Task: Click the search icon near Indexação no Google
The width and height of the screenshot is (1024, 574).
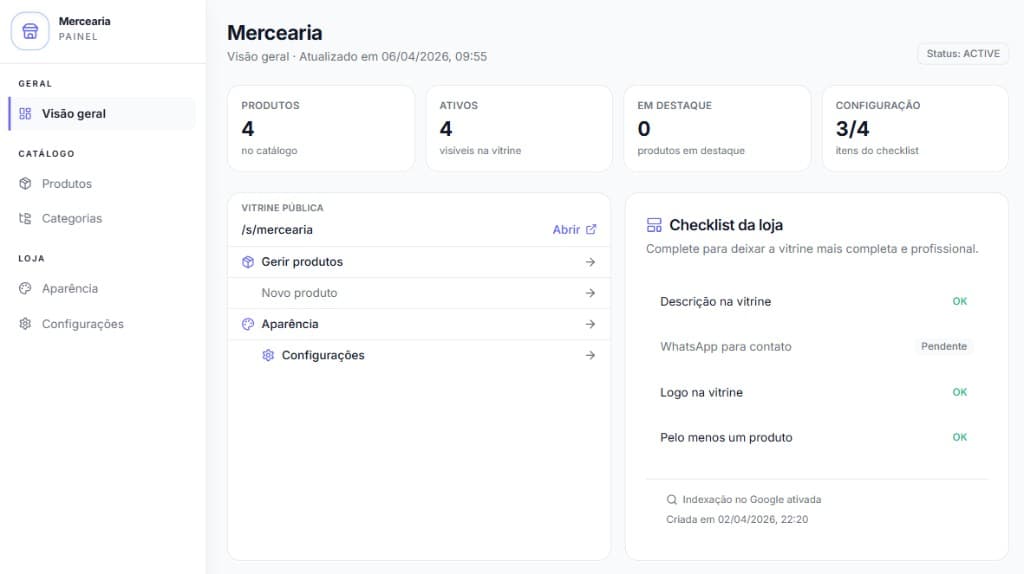Action: coord(672,499)
